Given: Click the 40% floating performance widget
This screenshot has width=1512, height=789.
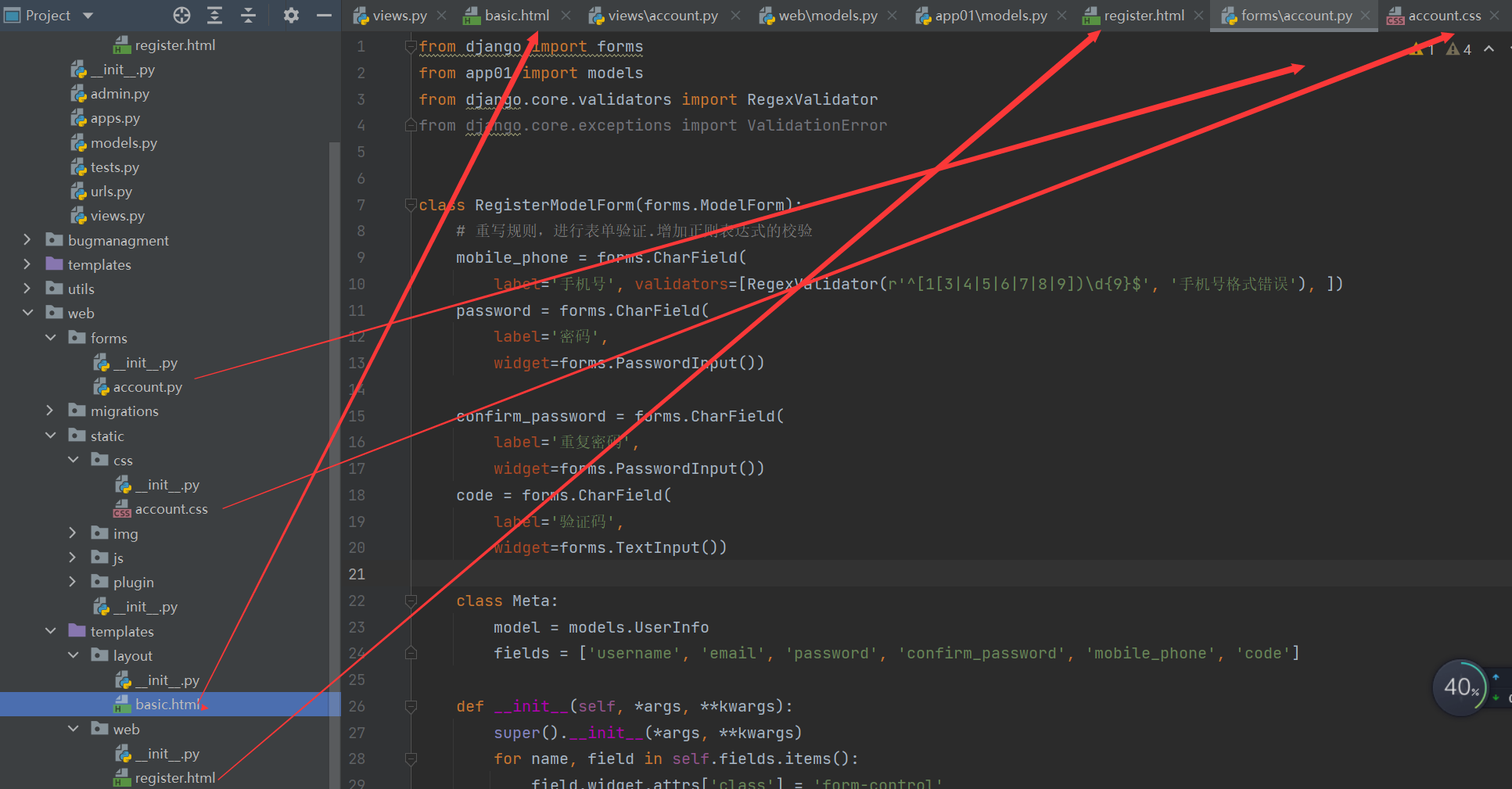Looking at the screenshot, I should [1460, 688].
